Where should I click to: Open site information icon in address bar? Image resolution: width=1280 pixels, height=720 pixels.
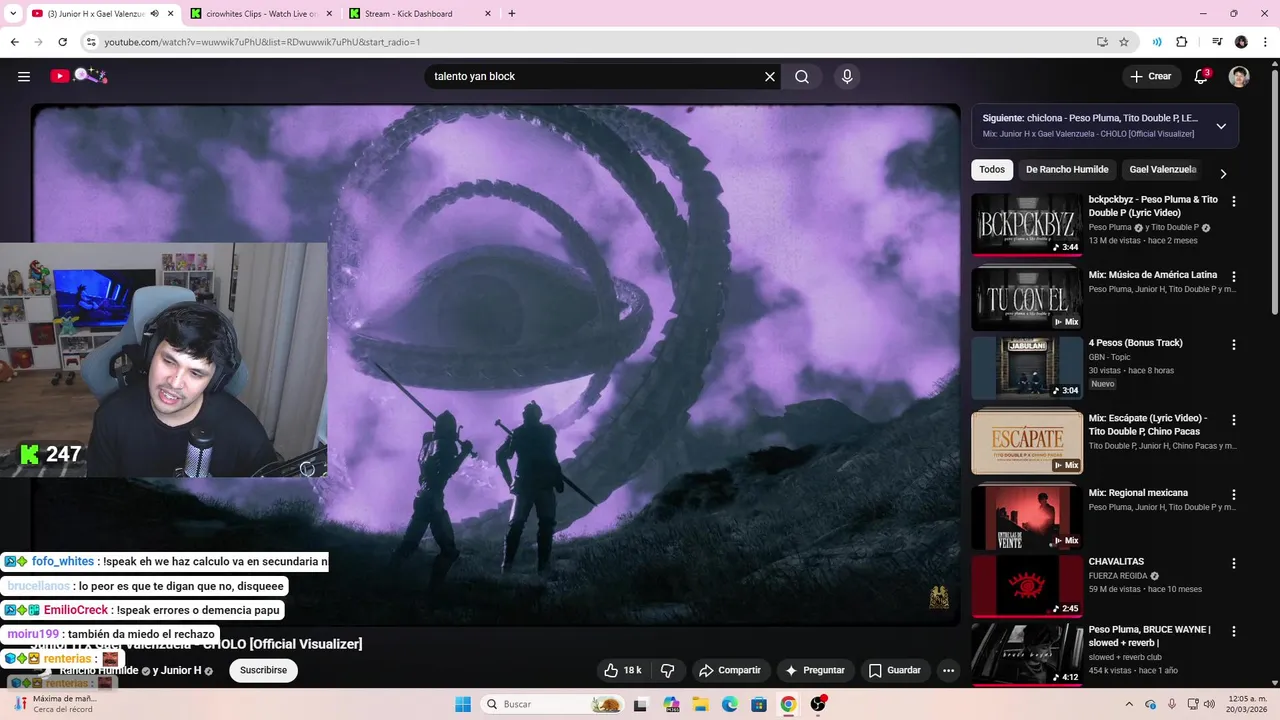pos(90,42)
